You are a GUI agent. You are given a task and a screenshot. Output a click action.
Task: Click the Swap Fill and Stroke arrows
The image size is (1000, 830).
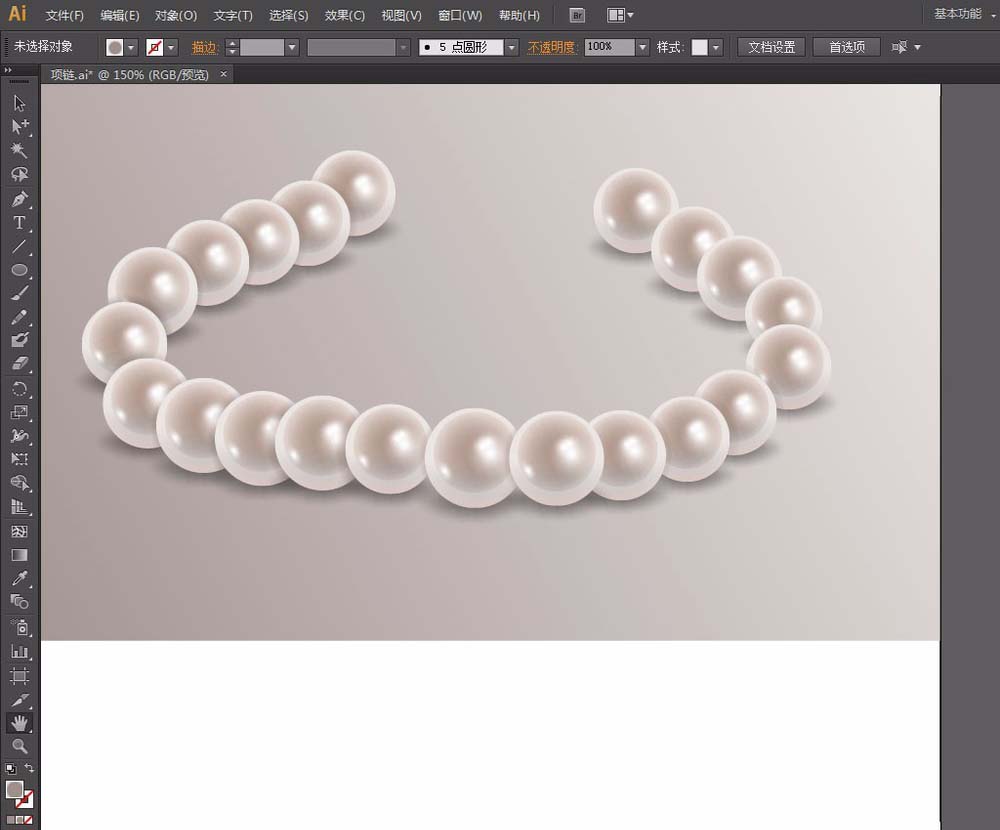(x=29, y=768)
